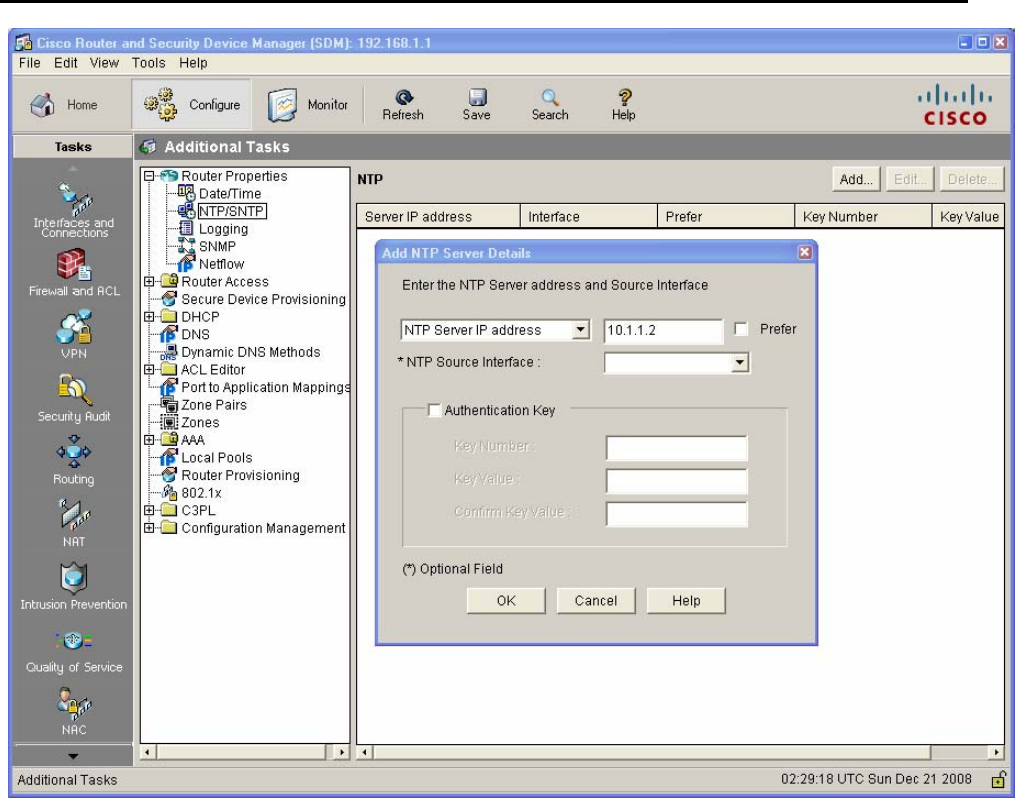This screenshot has height=798, width=1015.
Task: Confirm the NTP server with OK
Action: [x=506, y=601]
